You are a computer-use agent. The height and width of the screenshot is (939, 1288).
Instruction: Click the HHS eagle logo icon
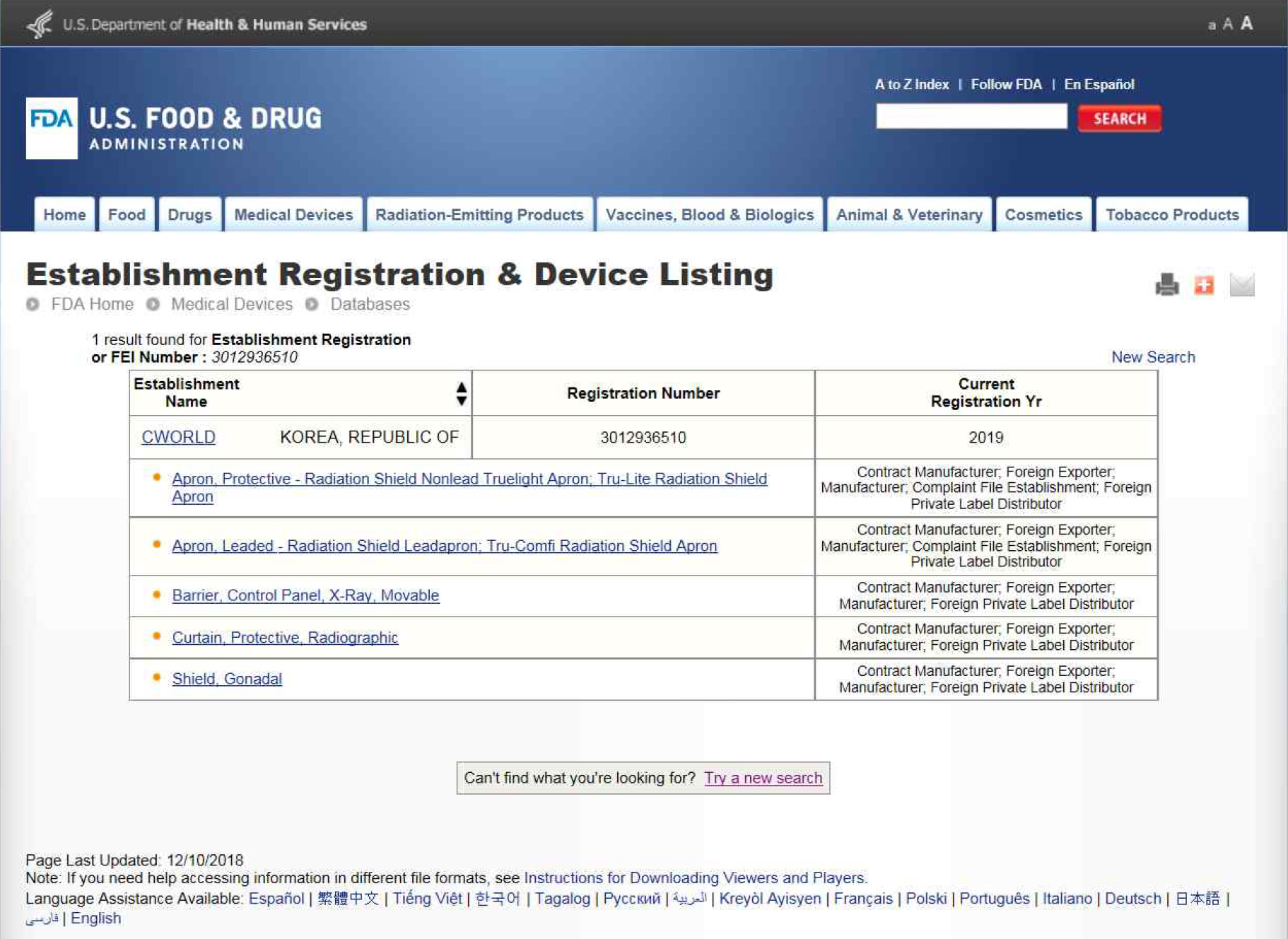pos(40,23)
